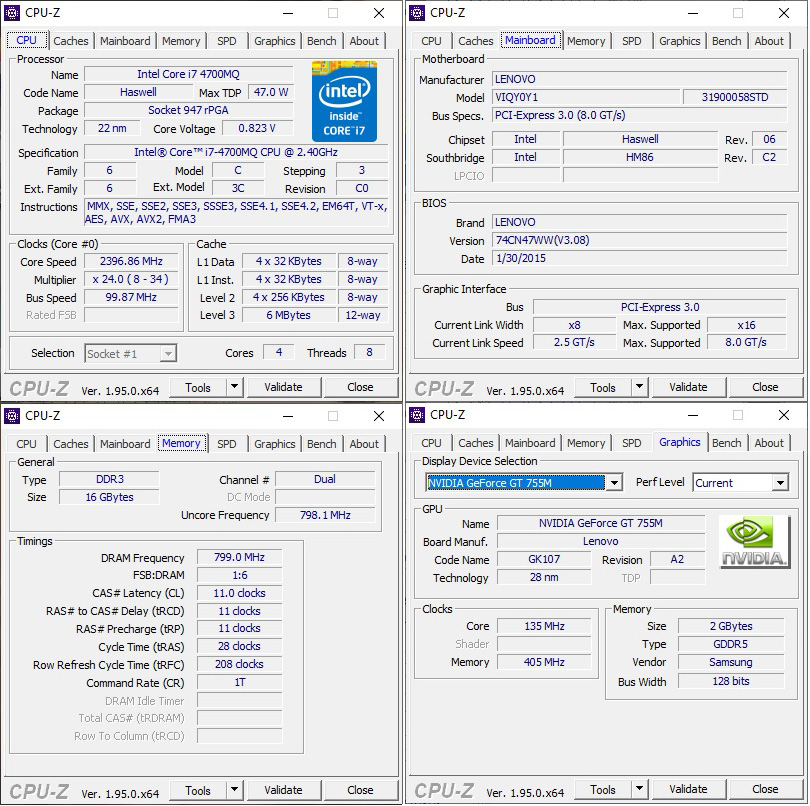This screenshot has width=810, height=806.
Task: Click the CPU-Z app icon in the Mainboard window title bar
Action: [417, 12]
